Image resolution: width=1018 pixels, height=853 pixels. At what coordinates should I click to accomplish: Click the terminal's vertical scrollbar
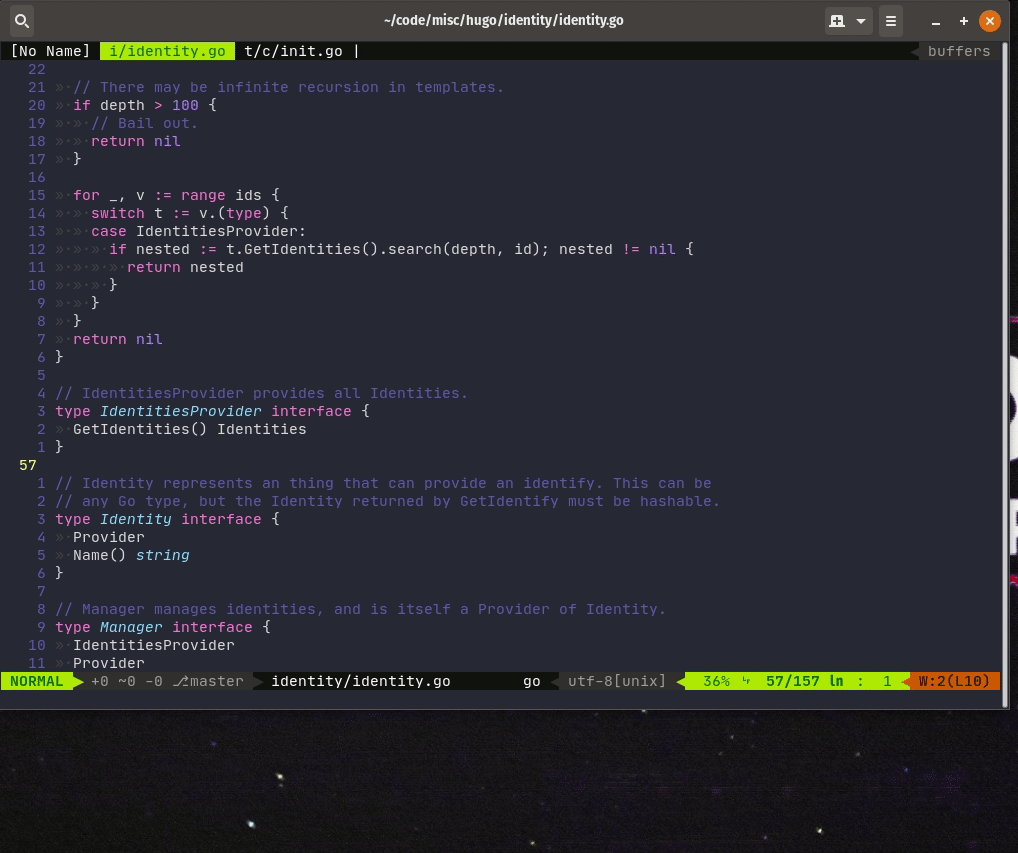(x=1005, y=375)
